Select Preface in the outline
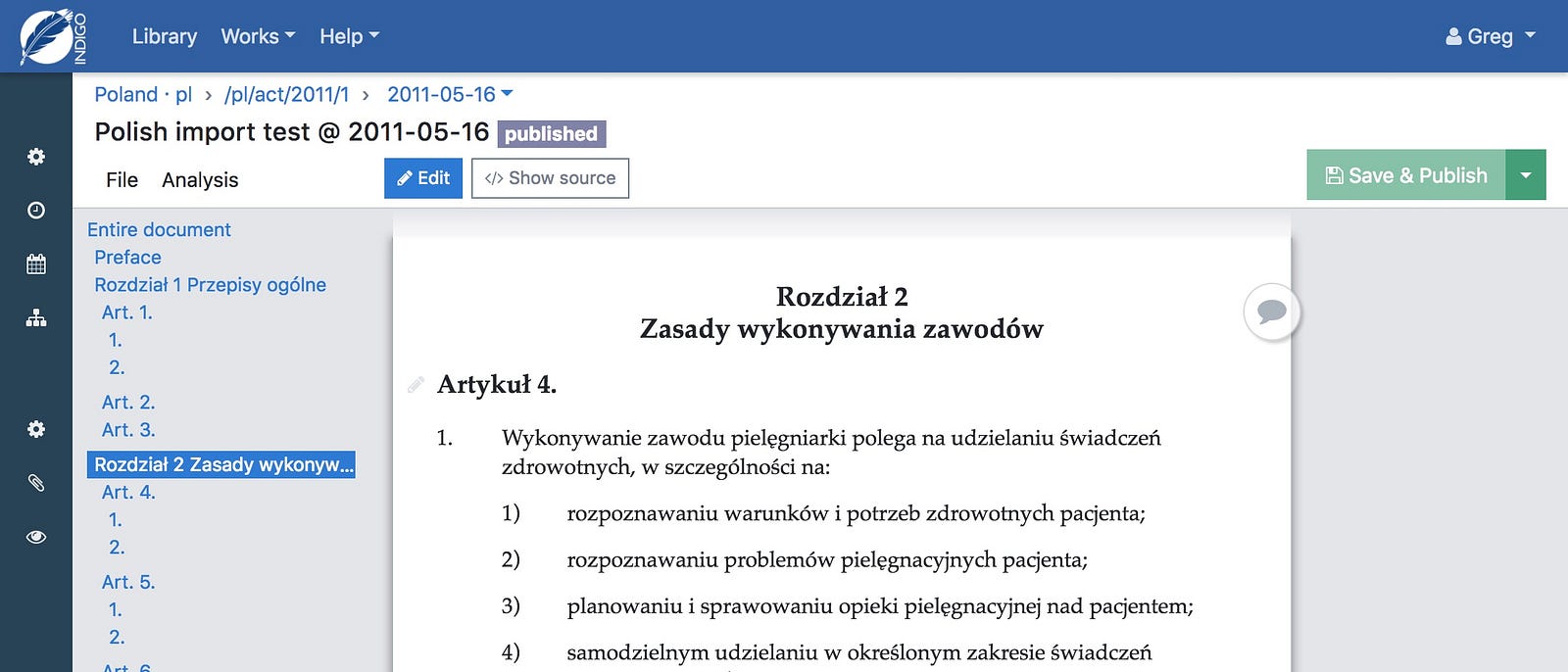 click(x=127, y=257)
